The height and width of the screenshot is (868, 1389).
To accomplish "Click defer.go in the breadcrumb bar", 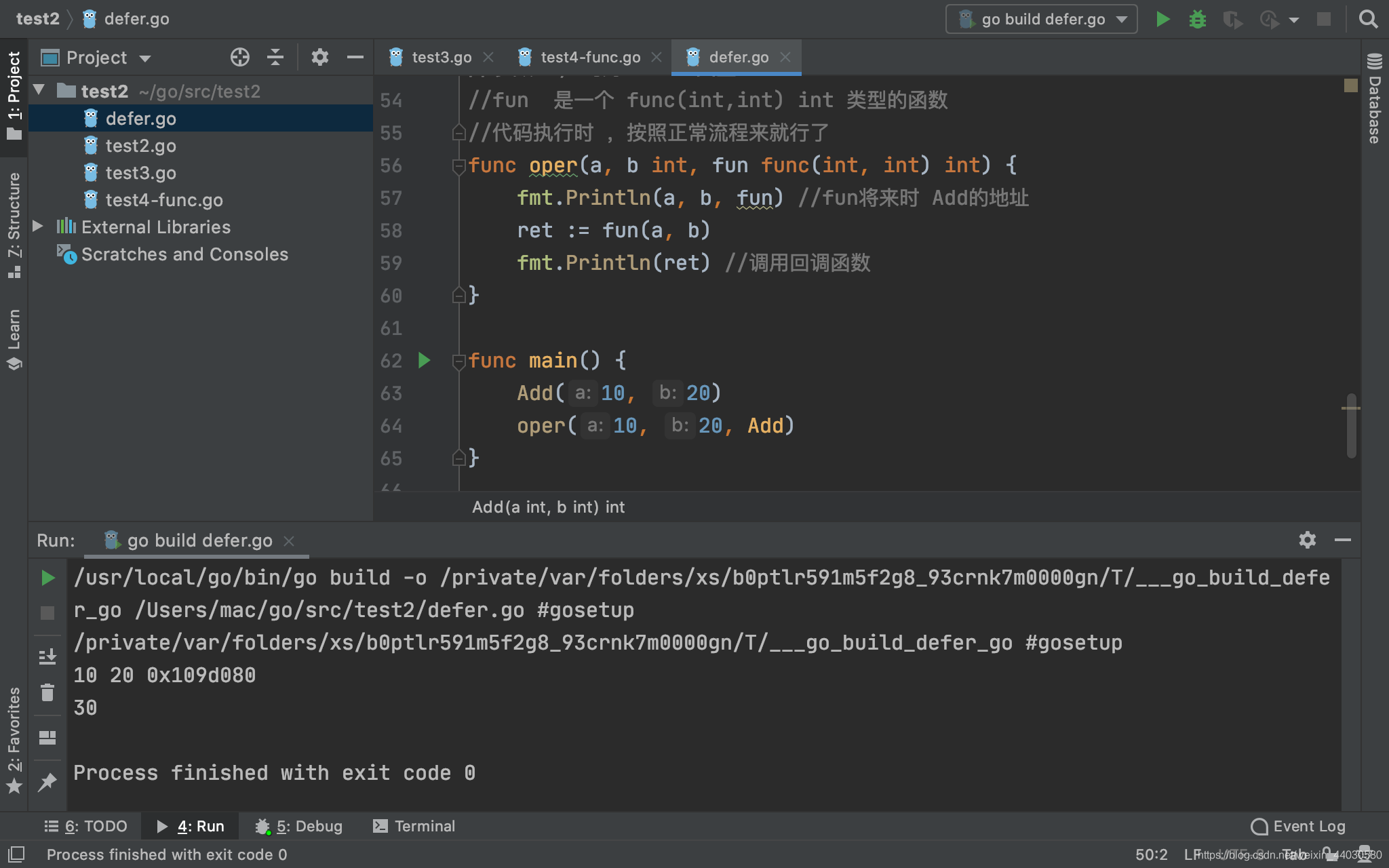I will coord(126,19).
